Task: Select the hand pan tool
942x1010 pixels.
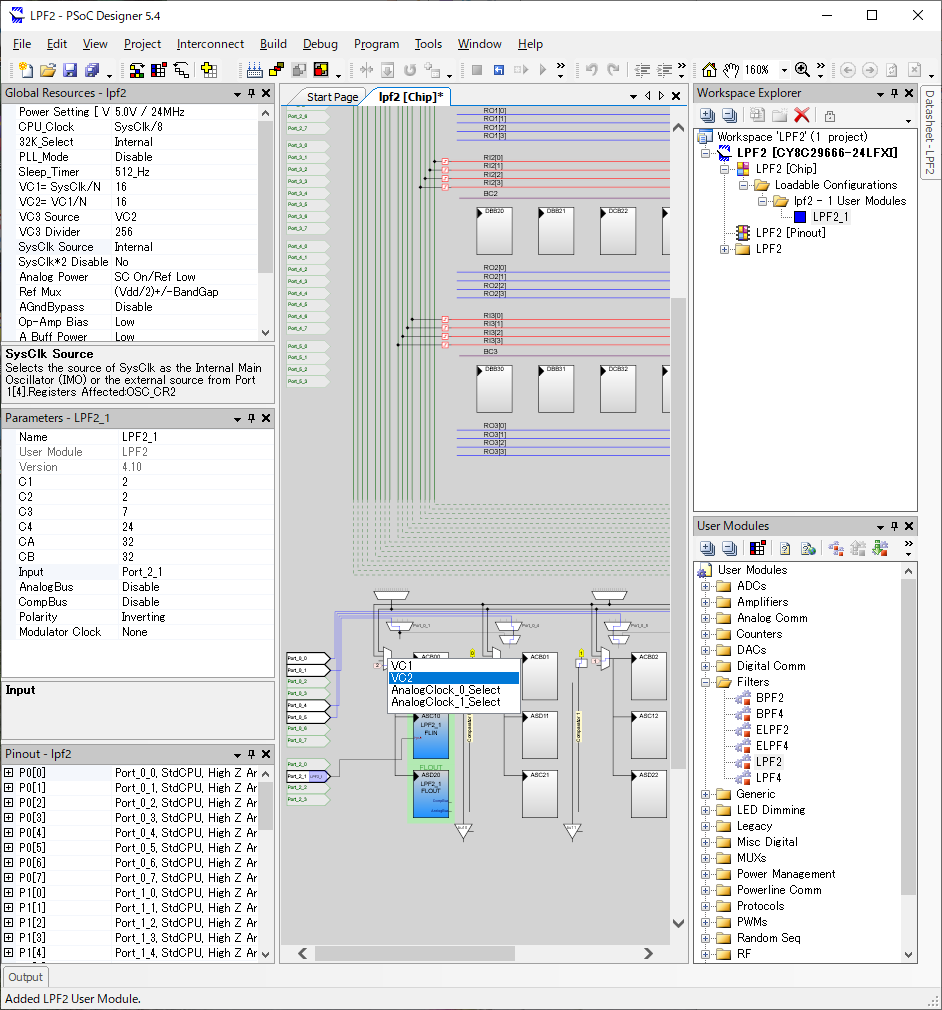Action: tap(731, 70)
